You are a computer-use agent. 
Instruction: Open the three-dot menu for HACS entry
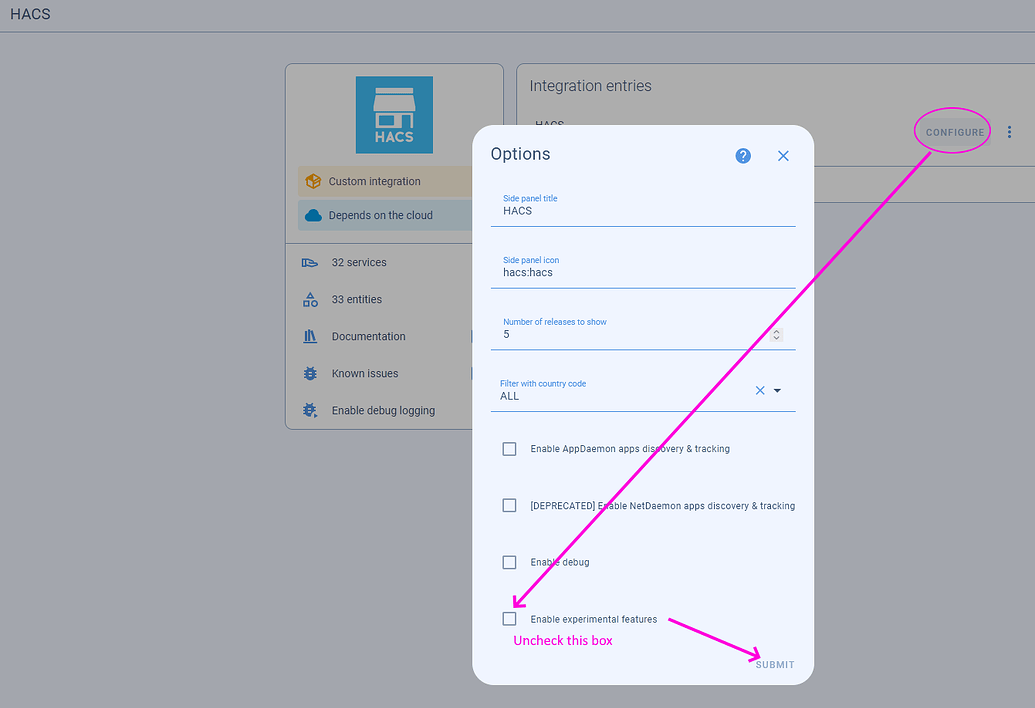(x=1009, y=132)
